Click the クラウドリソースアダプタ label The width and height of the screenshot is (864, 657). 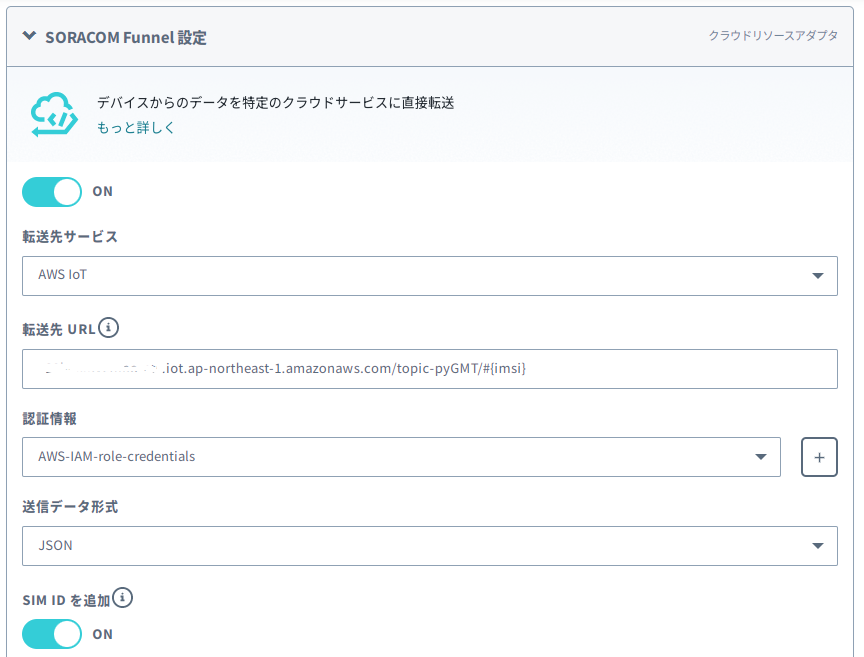point(773,35)
